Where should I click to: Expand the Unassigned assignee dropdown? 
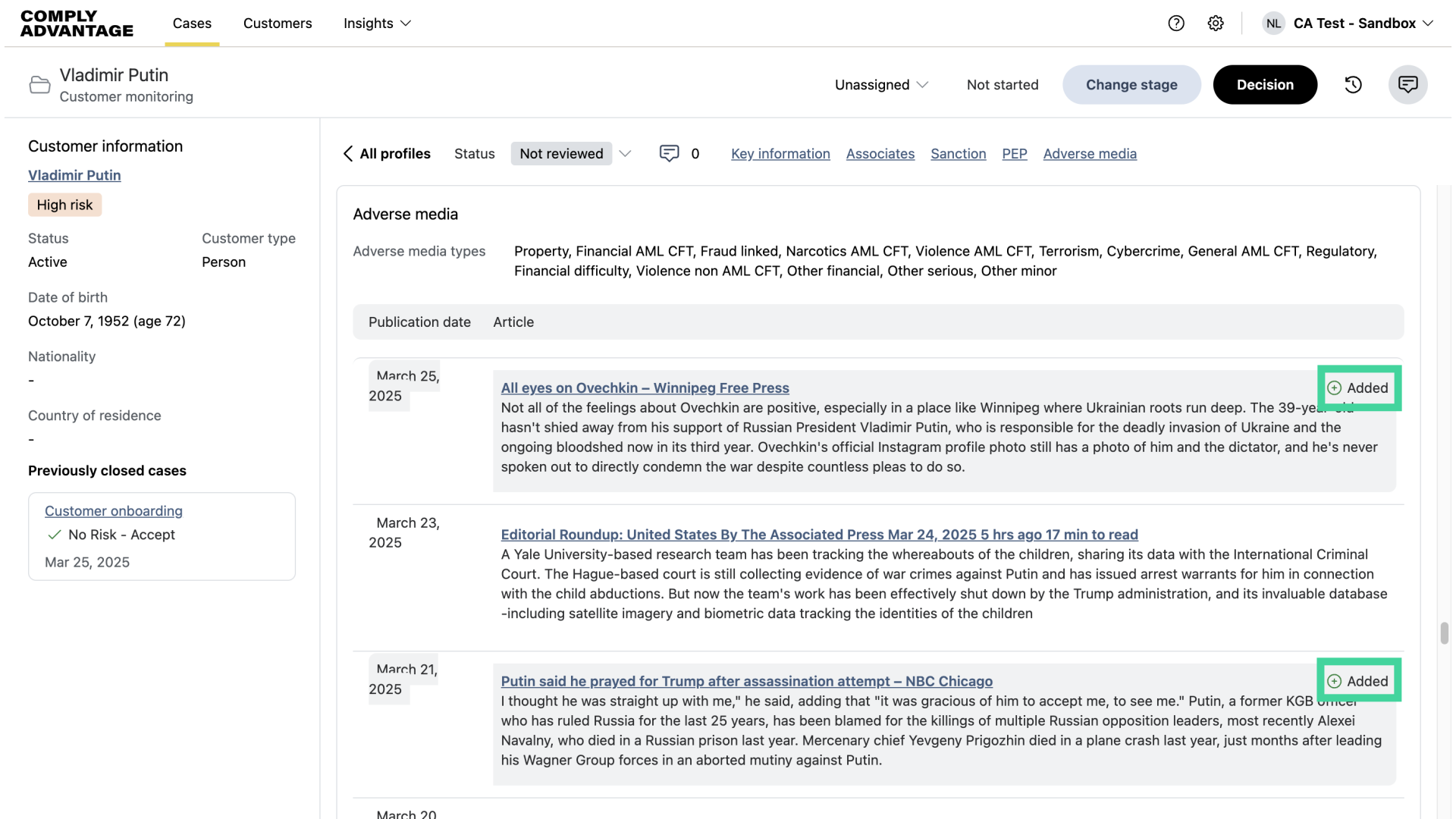pos(881,85)
